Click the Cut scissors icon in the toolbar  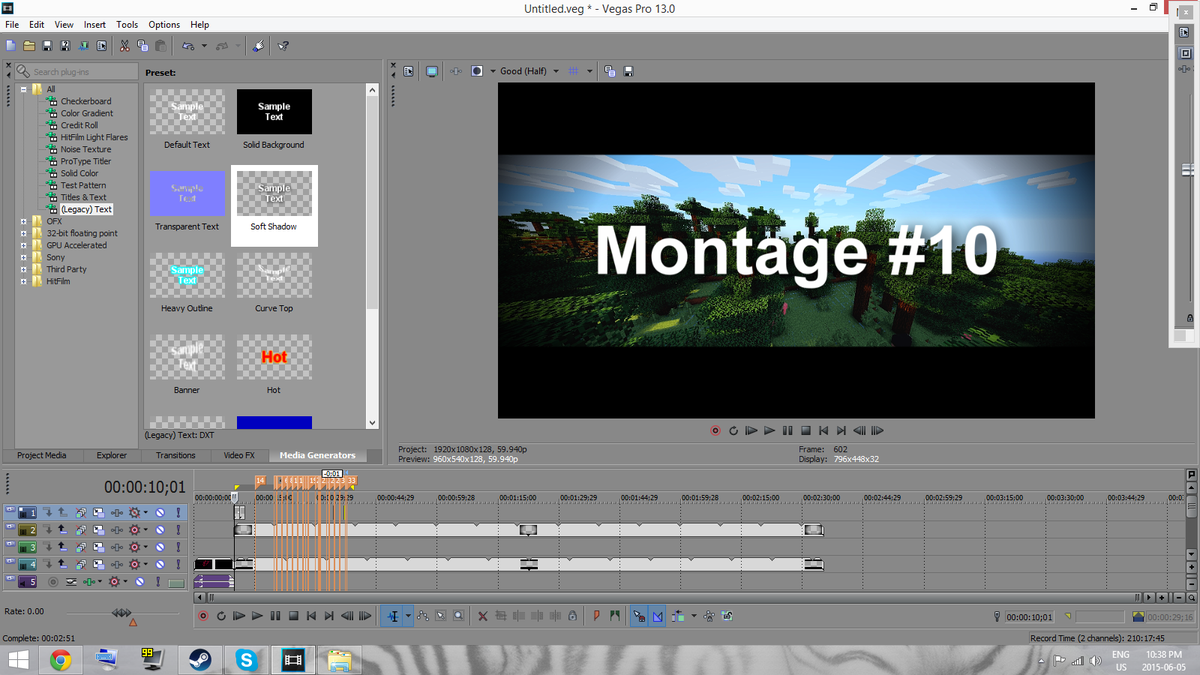pos(124,46)
